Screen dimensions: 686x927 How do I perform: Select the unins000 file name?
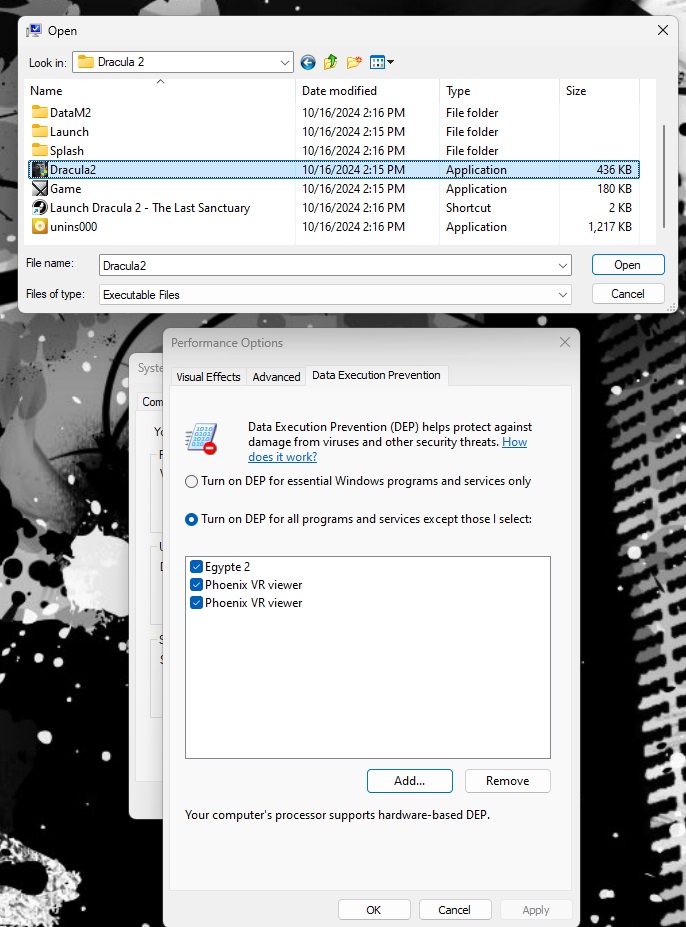pyautogui.click(x=74, y=226)
